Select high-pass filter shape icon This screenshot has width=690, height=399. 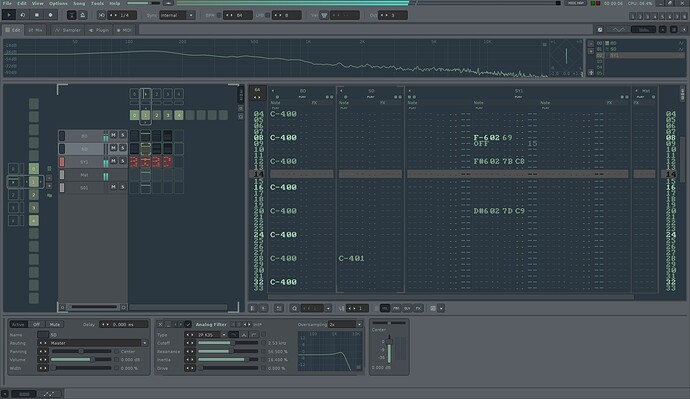[x=254, y=335]
